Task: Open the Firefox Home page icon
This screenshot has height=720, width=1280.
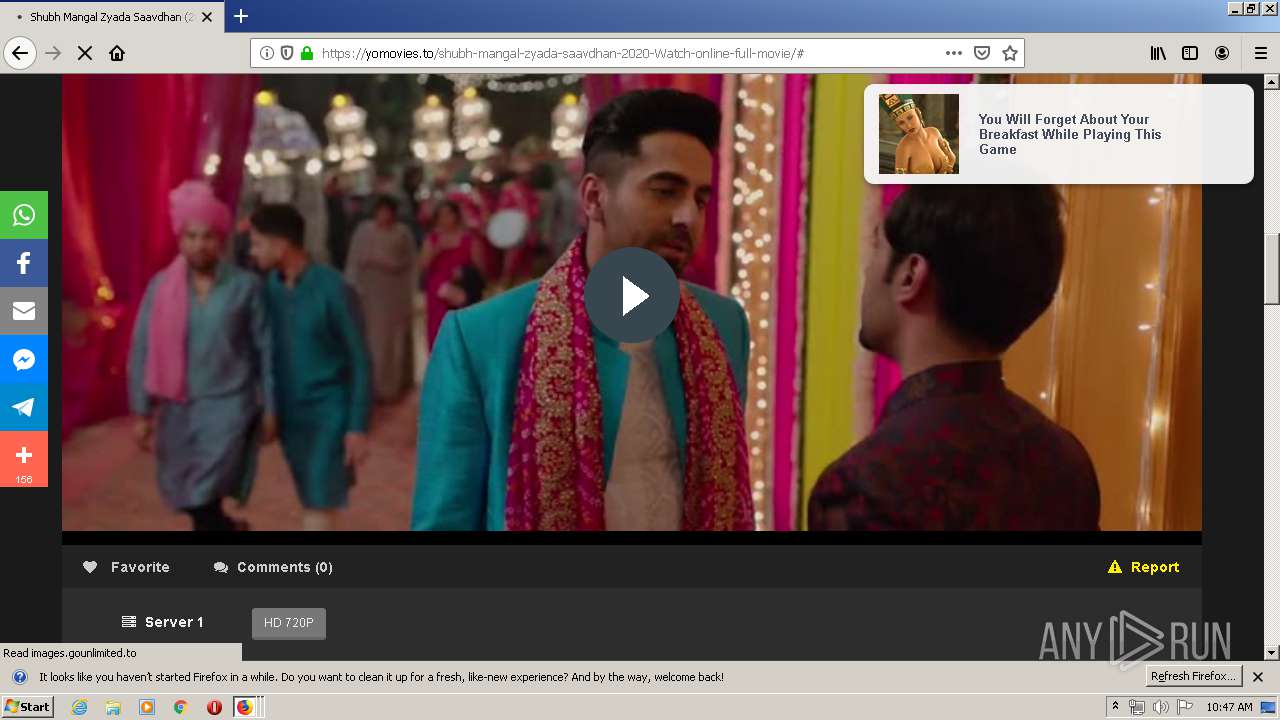Action: coord(117,53)
